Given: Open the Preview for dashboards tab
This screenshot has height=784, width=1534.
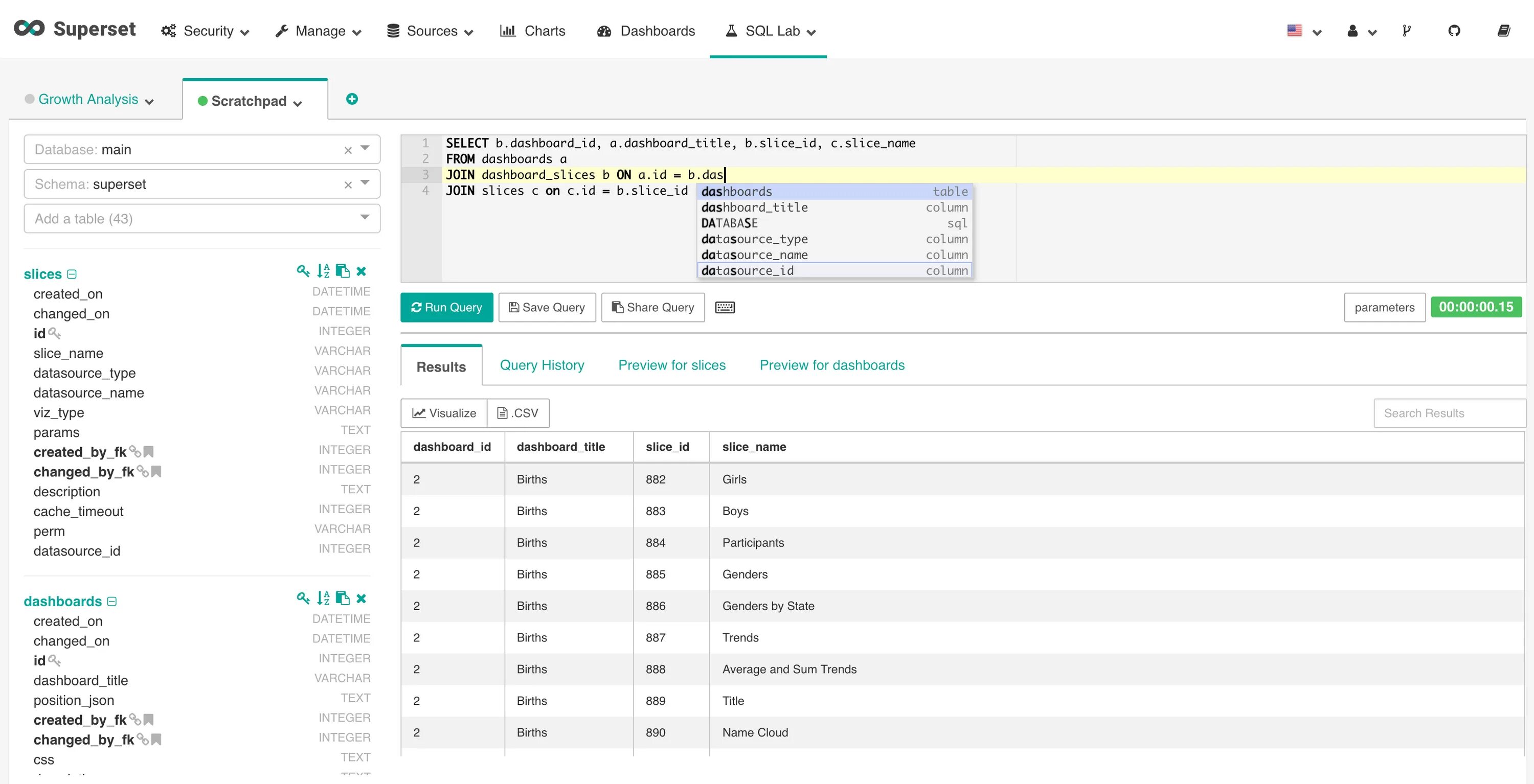Looking at the screenshot, I should pyautogui.click(x=831, y=365).
